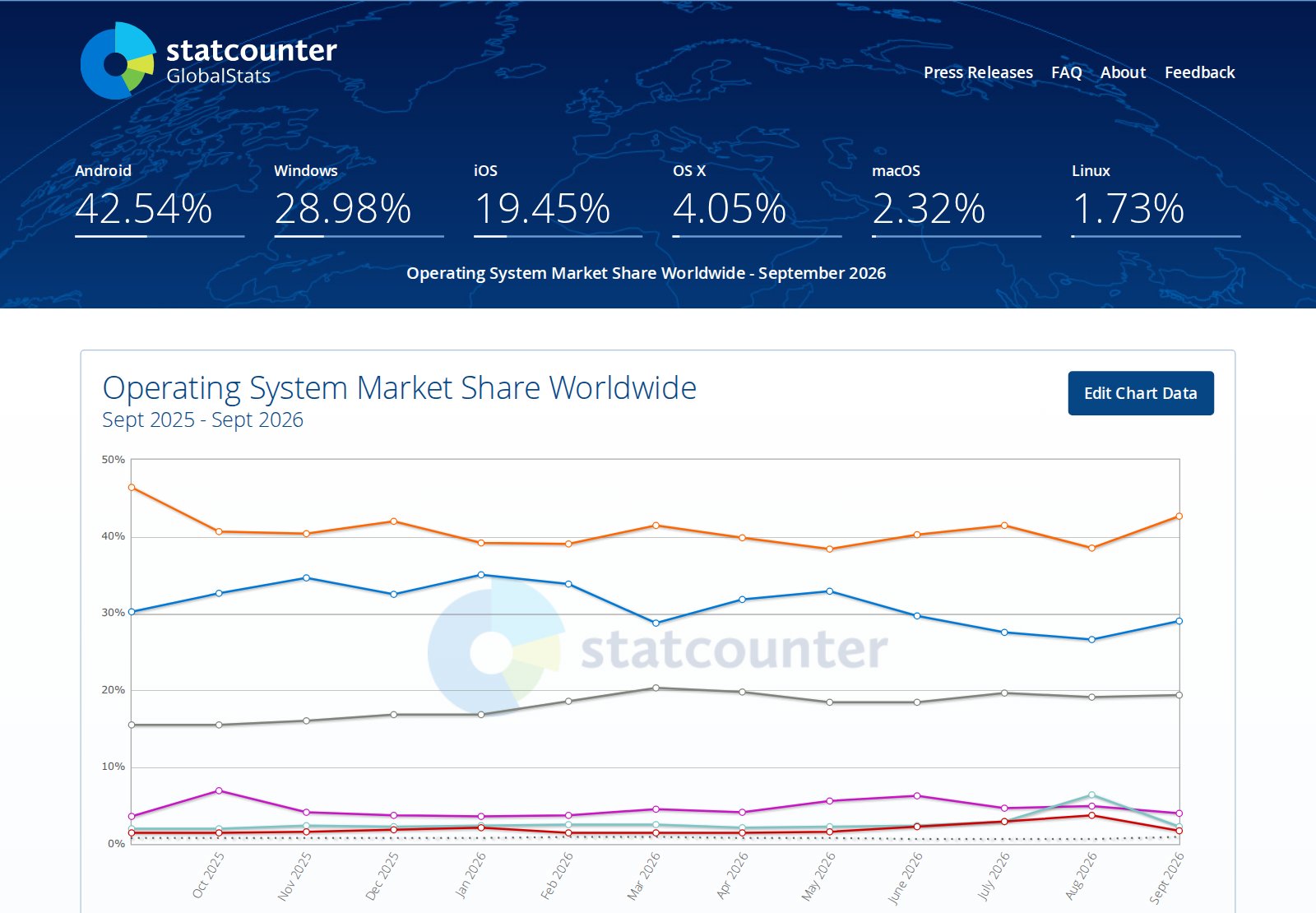
Task: Open the About page
Action: click(x=1123, y=72)
